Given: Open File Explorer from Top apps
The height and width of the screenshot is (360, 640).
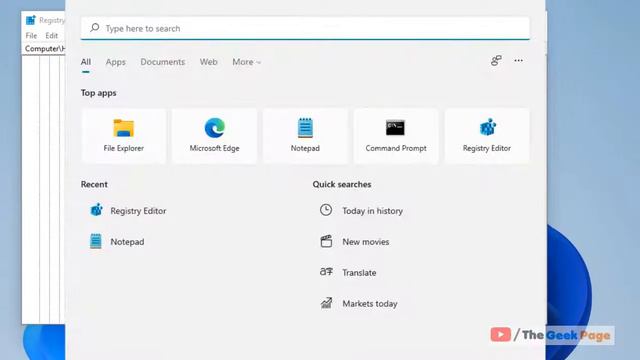Looking at the screenshot, I should tap(124, 136).
